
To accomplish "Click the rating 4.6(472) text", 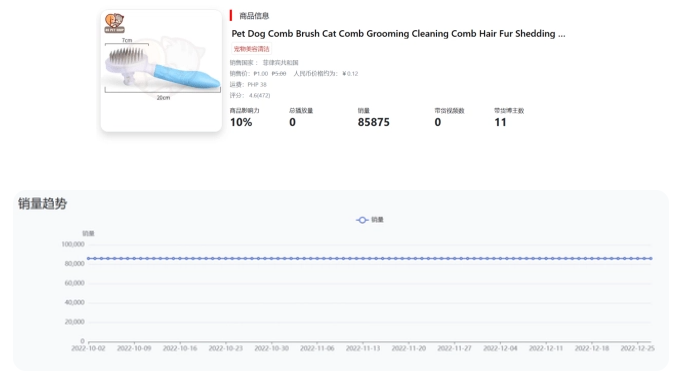I will [259, 95].
